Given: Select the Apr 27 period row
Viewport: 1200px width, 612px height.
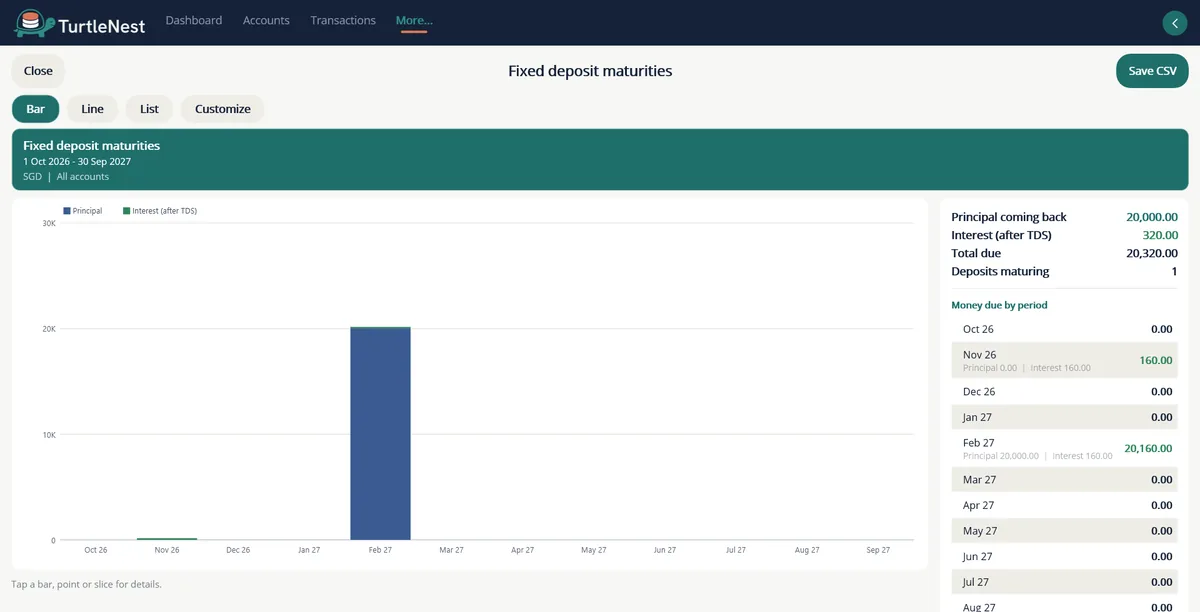Looking at the screenshot, I should click(x=1064, y=506).
